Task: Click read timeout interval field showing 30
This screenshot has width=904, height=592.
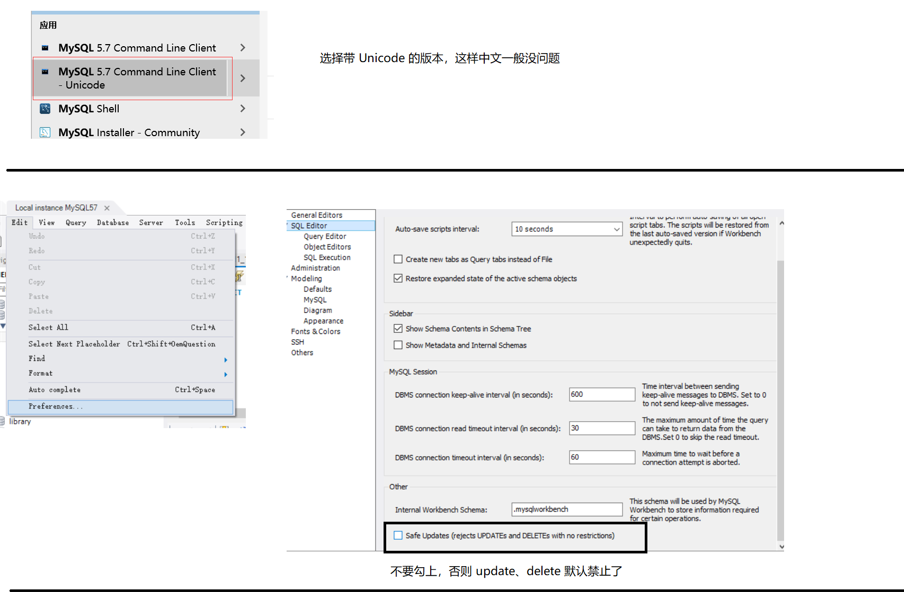Action: [x=602, y=428]
